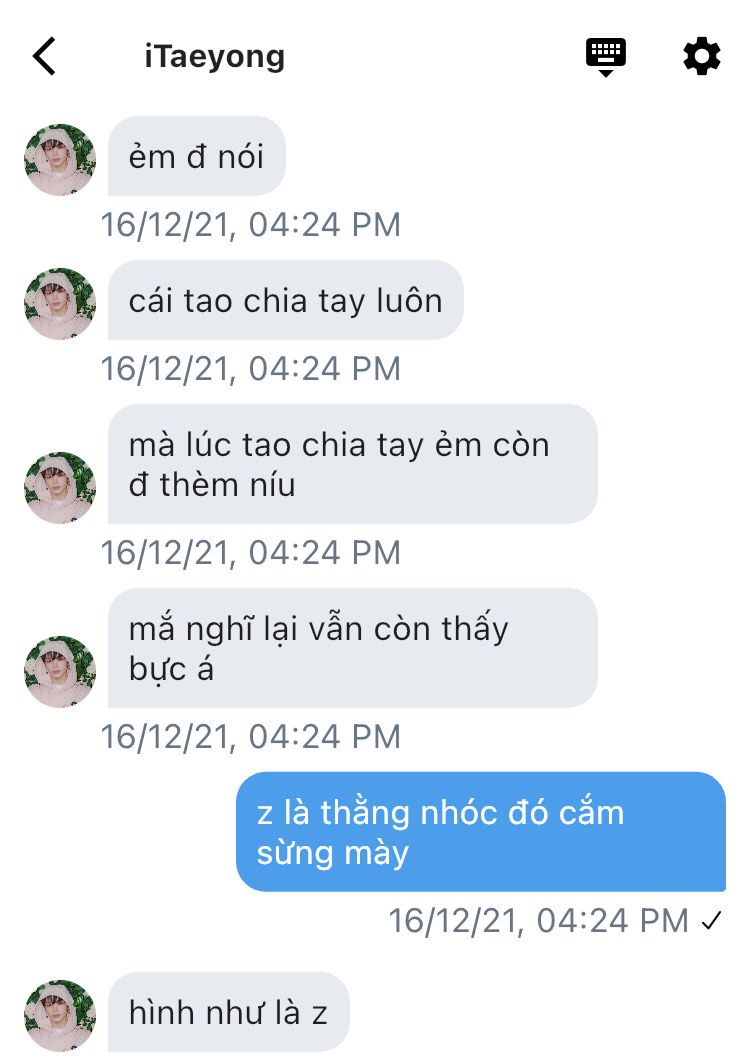Select the 'vẫn còn thấy bực á' bubble
The height and width of the screenshot is (1062, 750).
352,648
